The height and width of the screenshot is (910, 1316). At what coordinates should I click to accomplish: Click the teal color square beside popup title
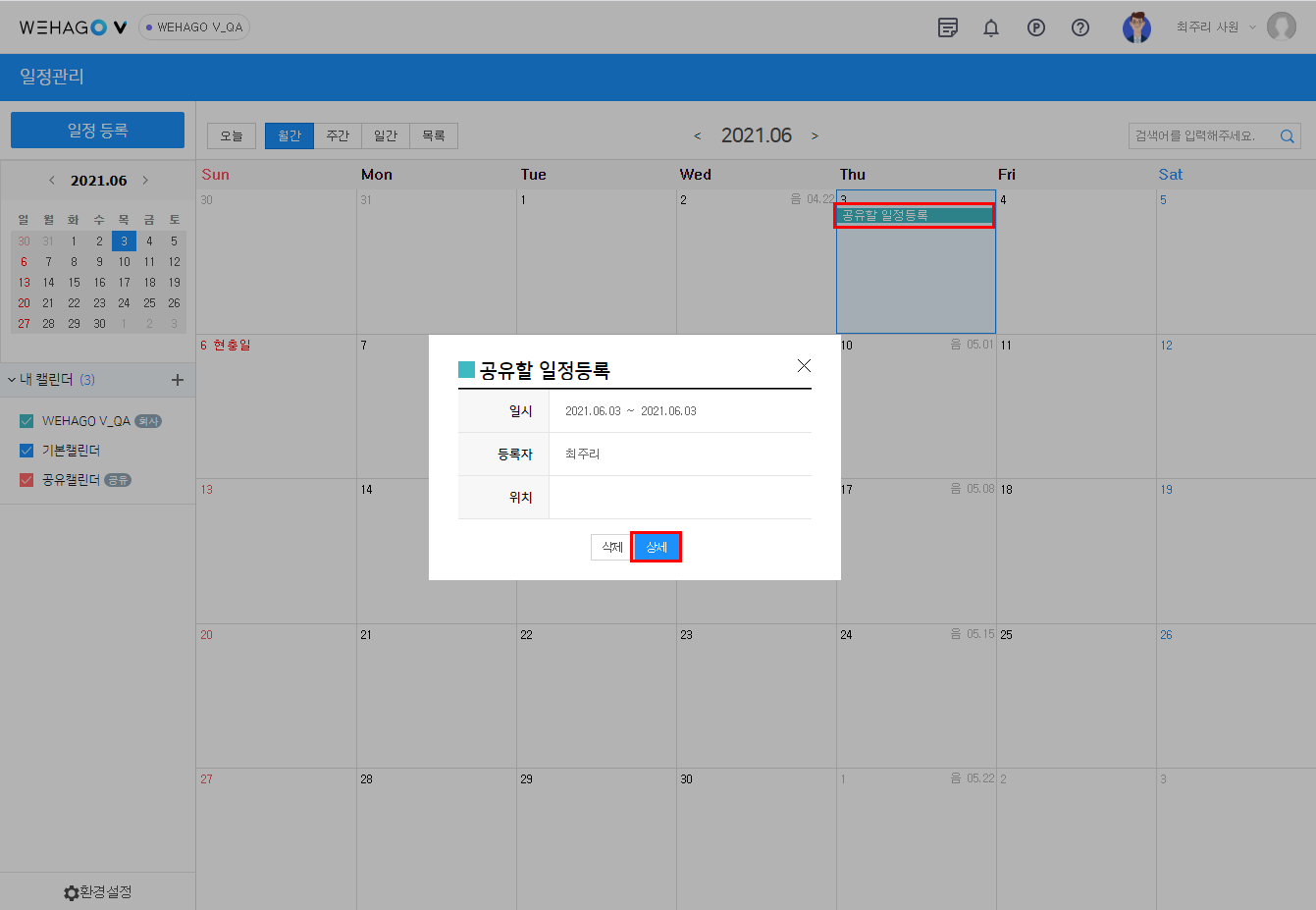(466, 370)
